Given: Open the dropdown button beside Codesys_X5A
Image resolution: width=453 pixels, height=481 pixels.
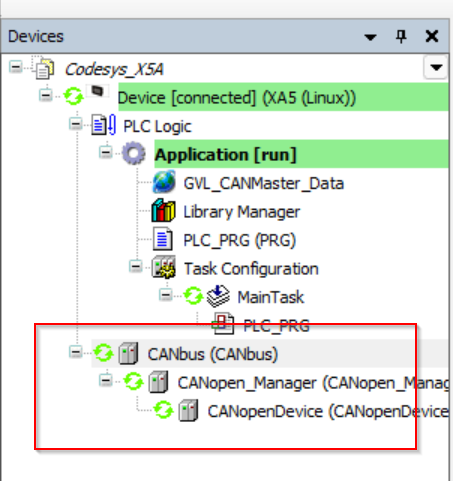Looking at the screenshot, I should pyautogui.click(x=436, y=68).
